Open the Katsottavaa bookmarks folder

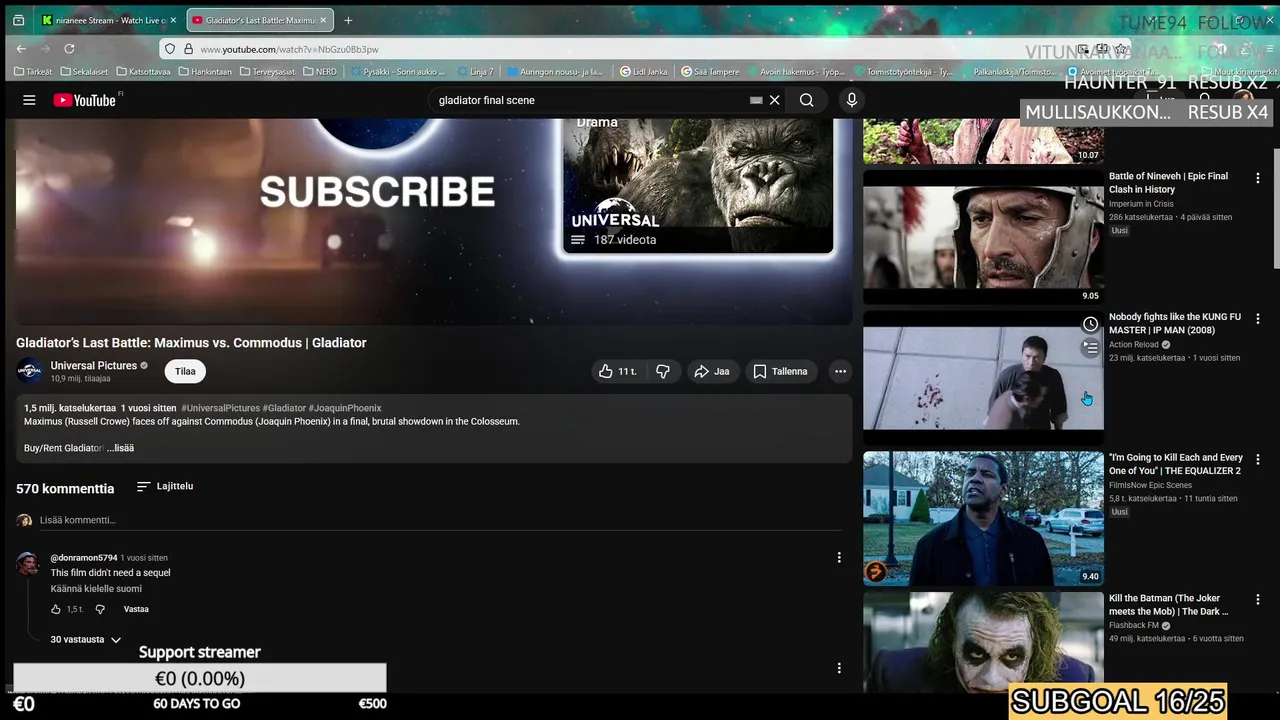[143, 72]
